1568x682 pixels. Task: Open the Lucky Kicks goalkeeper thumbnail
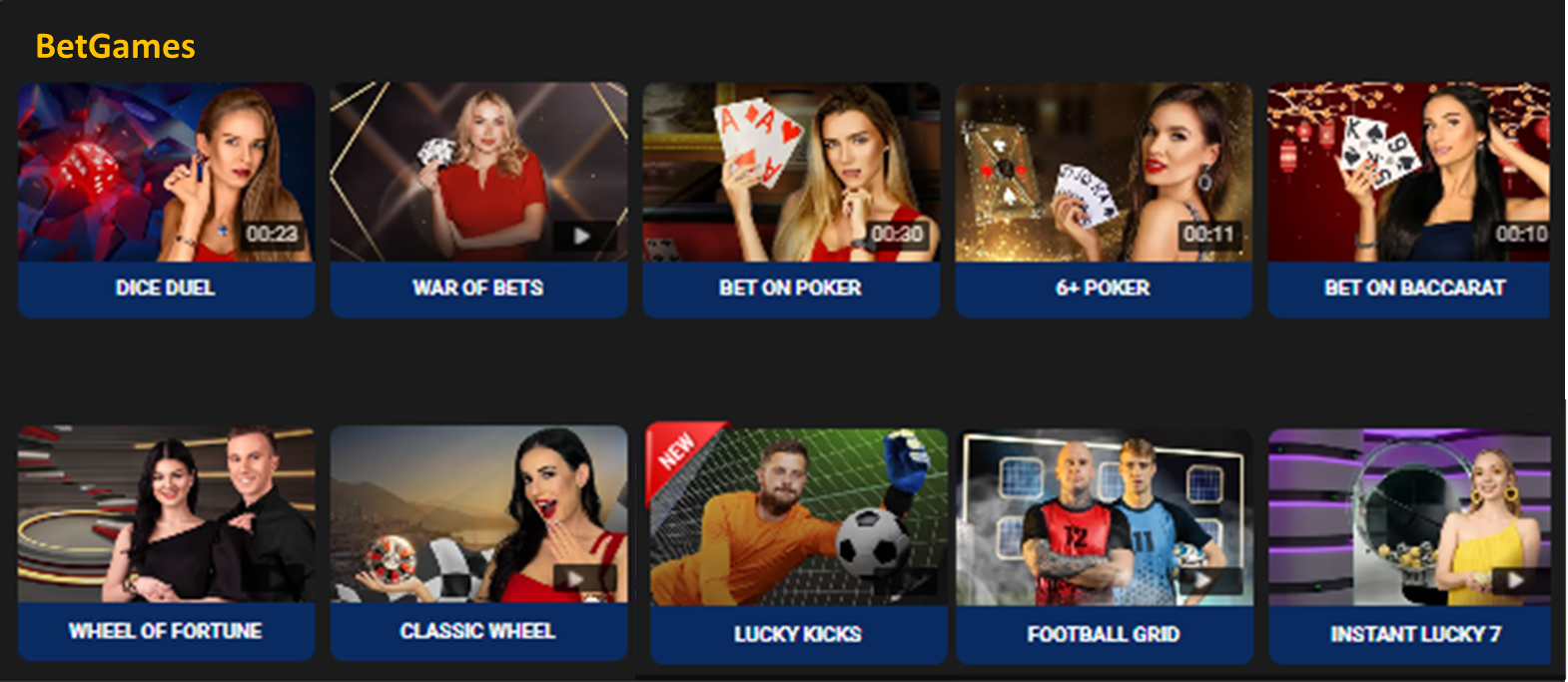pyautogui.click(x=799, y=517)
